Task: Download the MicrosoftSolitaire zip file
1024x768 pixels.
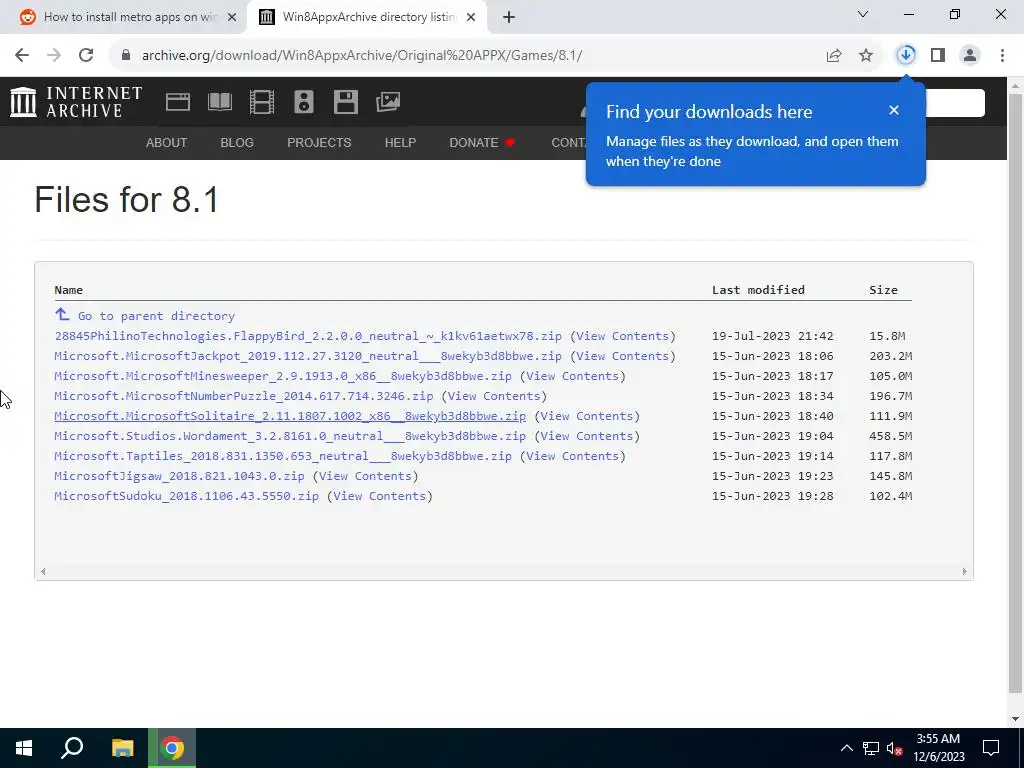Action: pyautogui.click(x=290, y=416)
